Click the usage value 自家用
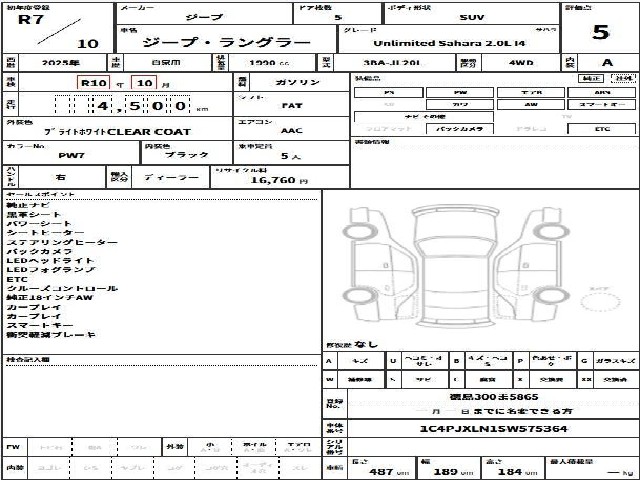640x480 pixels. [x=166, y=63]
